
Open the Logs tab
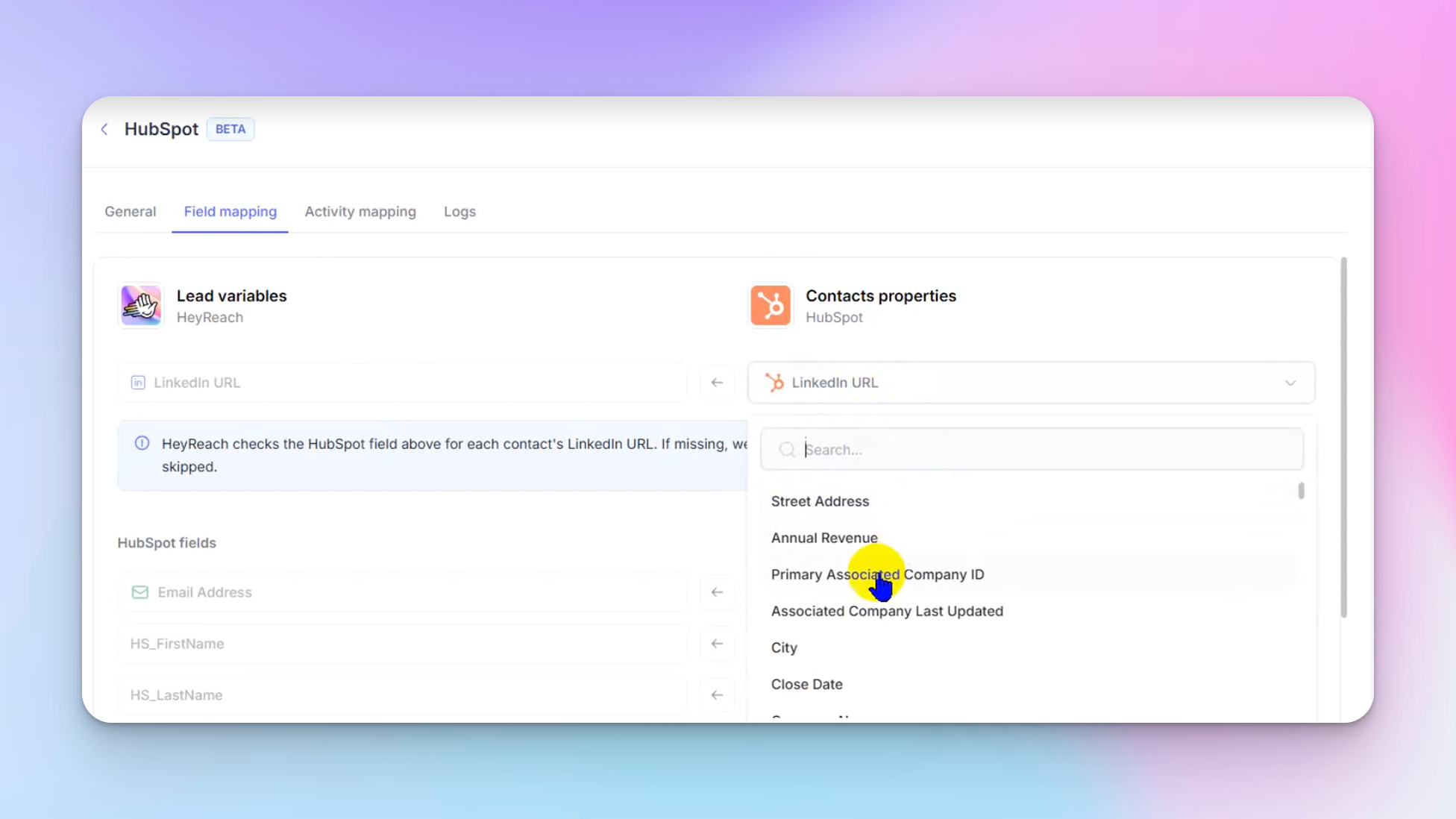(x=459, y=212)
